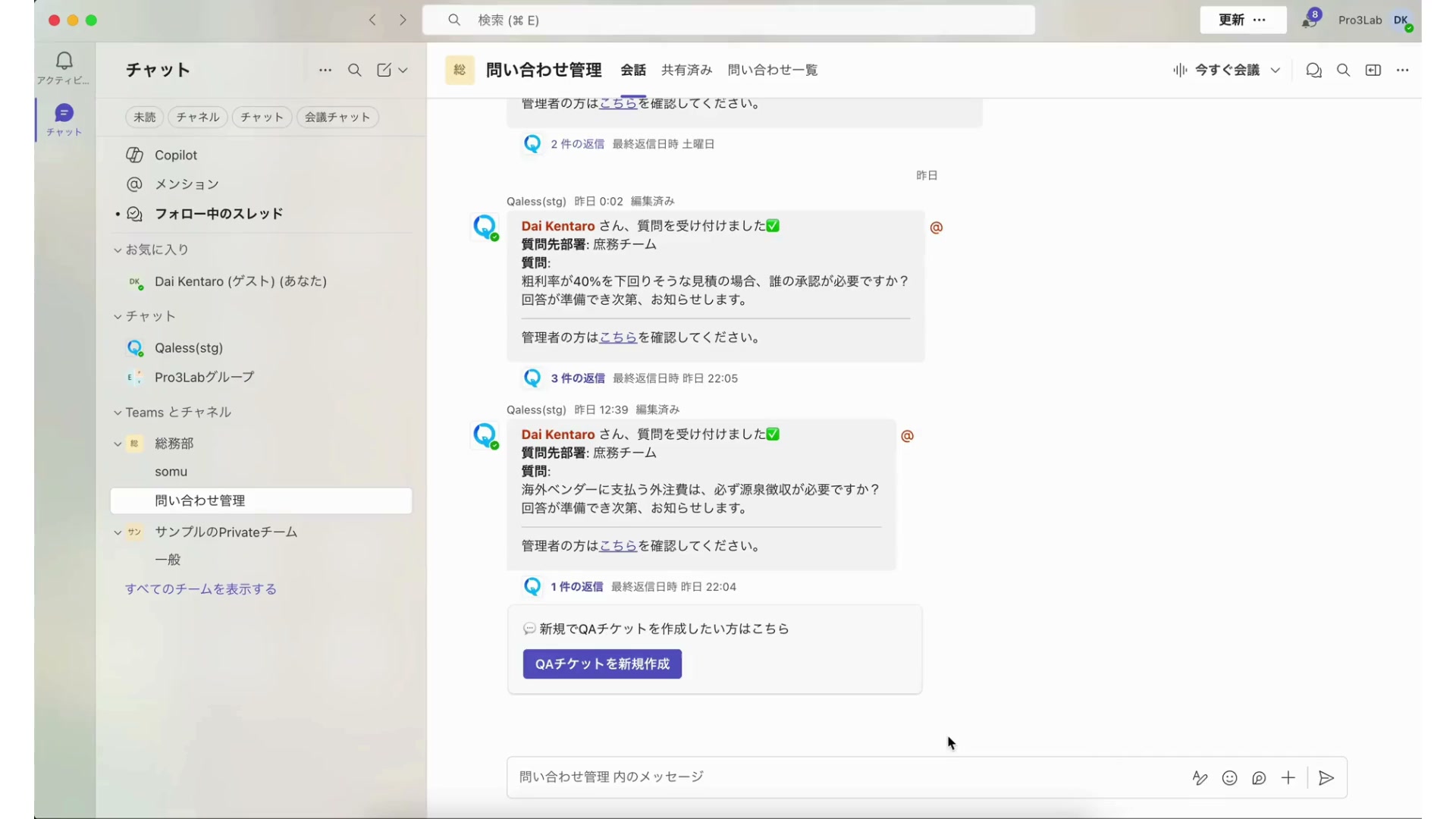Toggle the 未読 filter chip
Viewport: 1456px width, 819px height.
pyautogui.click(x=144, y=117)
